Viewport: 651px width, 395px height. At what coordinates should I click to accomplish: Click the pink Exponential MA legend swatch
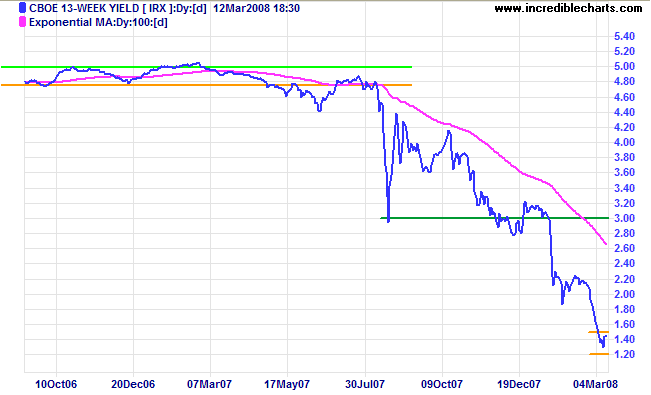[22, 22]
